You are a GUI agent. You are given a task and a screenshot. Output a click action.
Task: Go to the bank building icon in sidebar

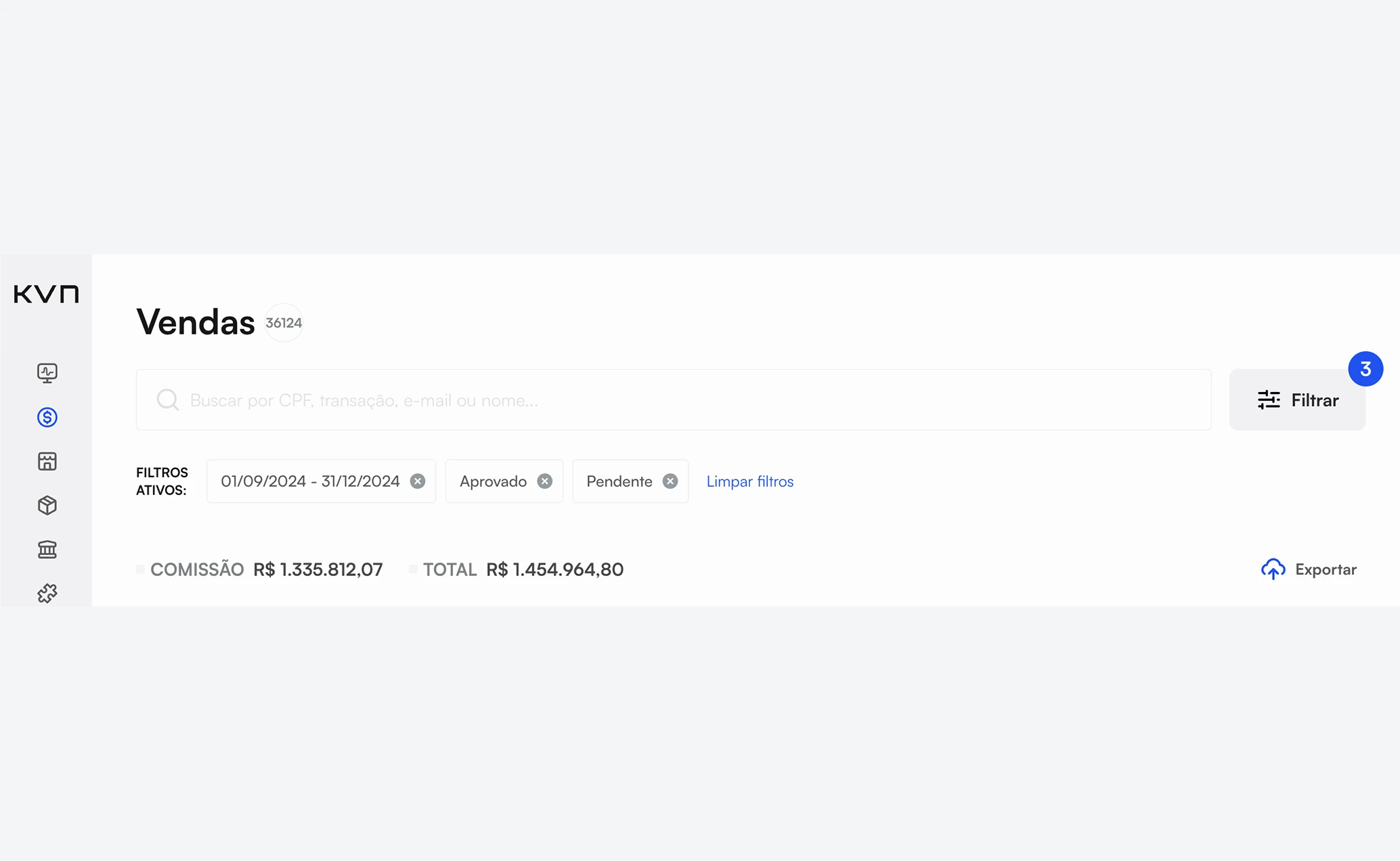click(47, 549)
